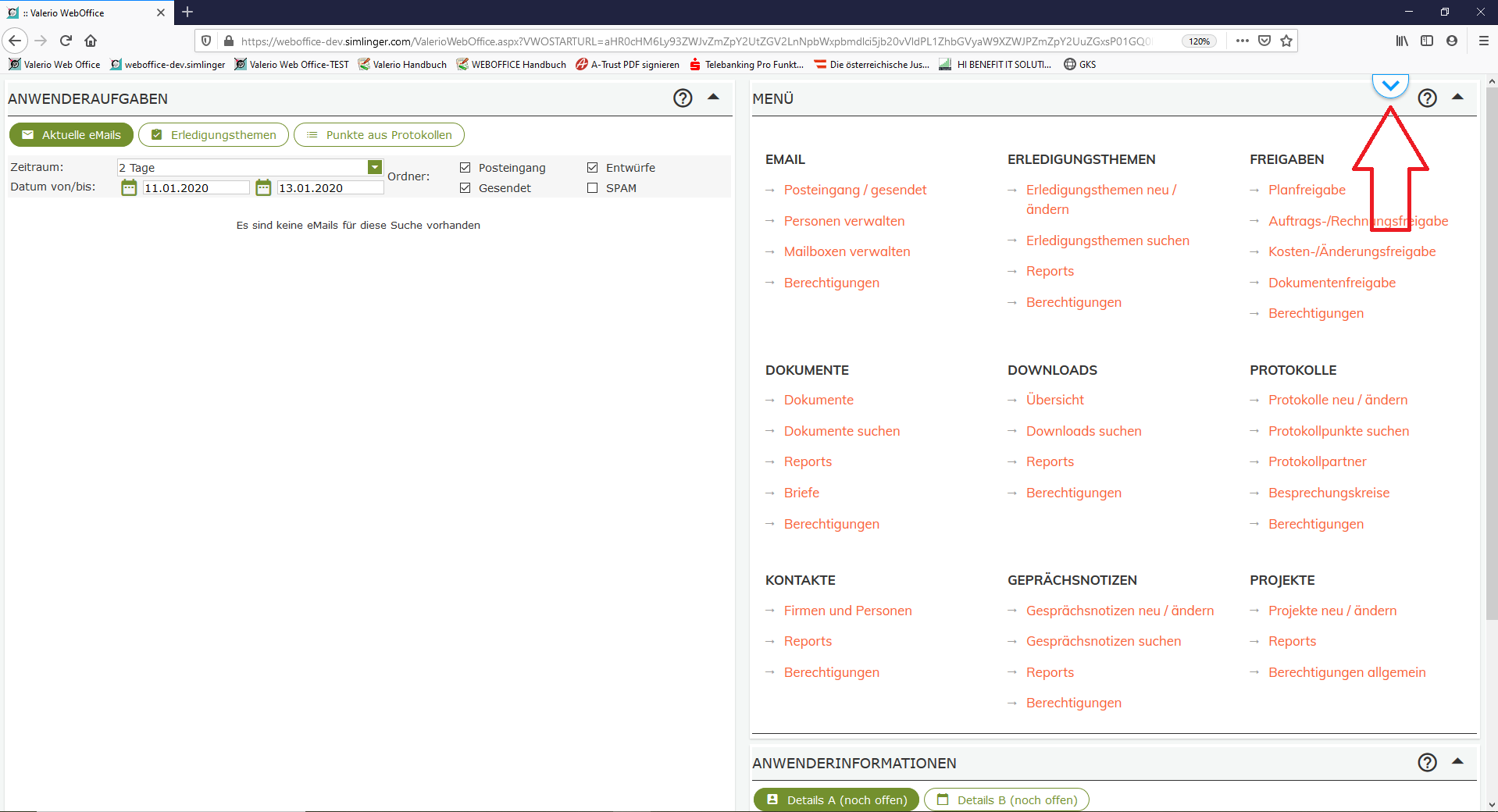Click the start date field 11.01.2020
The width and height of the screenshot is (1498, 812).
coord(195,188)
